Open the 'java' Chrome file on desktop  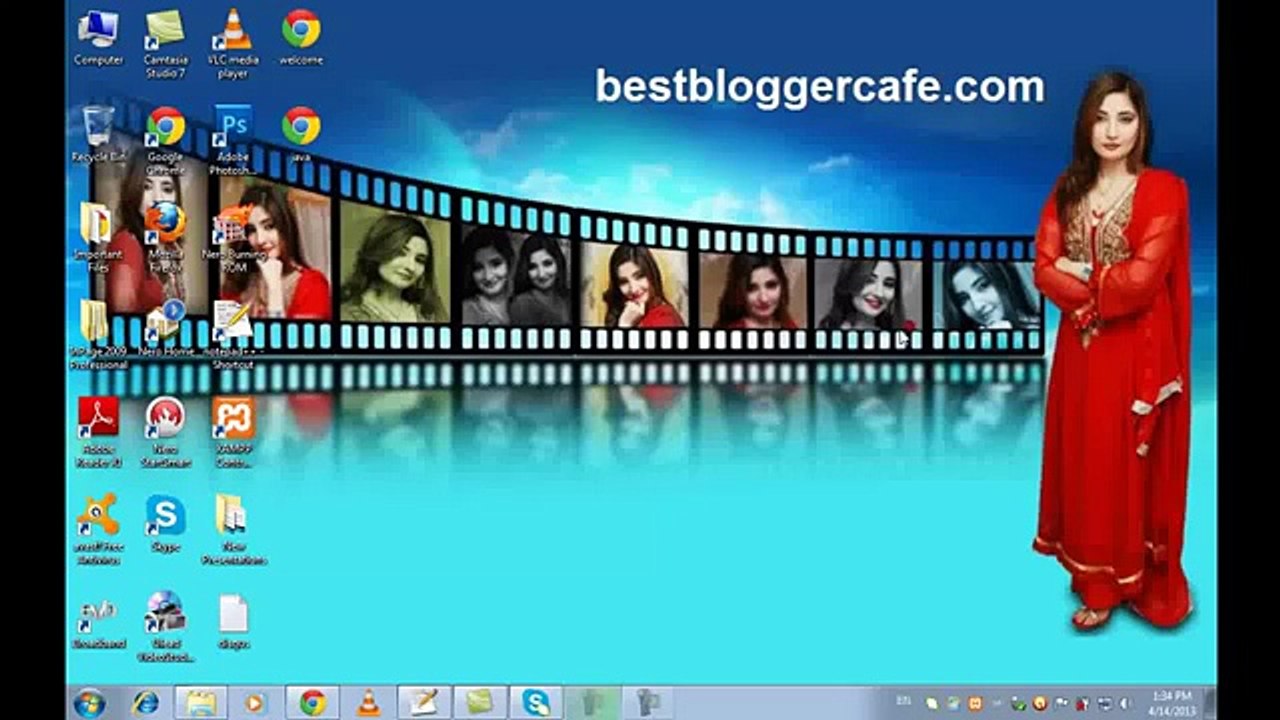(301, 134)
